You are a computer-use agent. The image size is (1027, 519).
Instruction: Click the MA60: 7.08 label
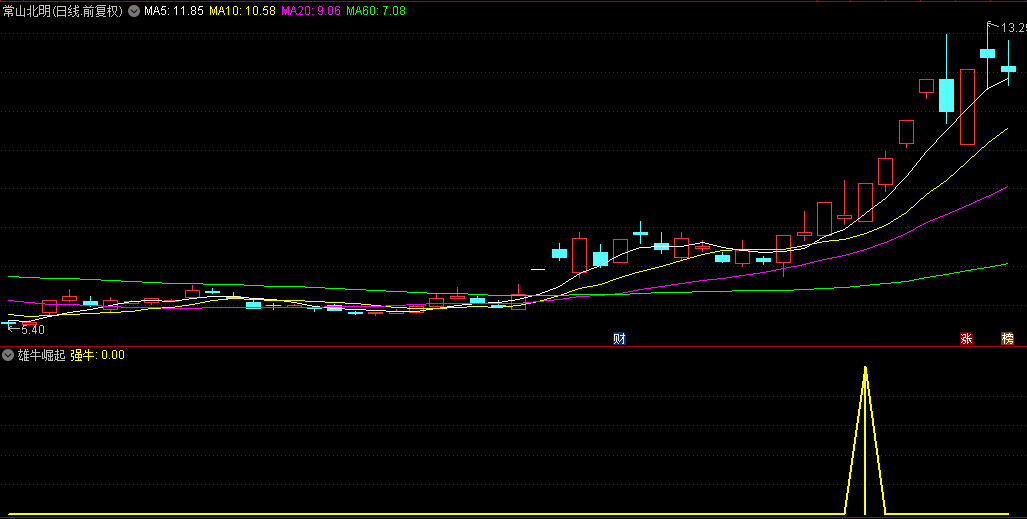pos(375,11)
